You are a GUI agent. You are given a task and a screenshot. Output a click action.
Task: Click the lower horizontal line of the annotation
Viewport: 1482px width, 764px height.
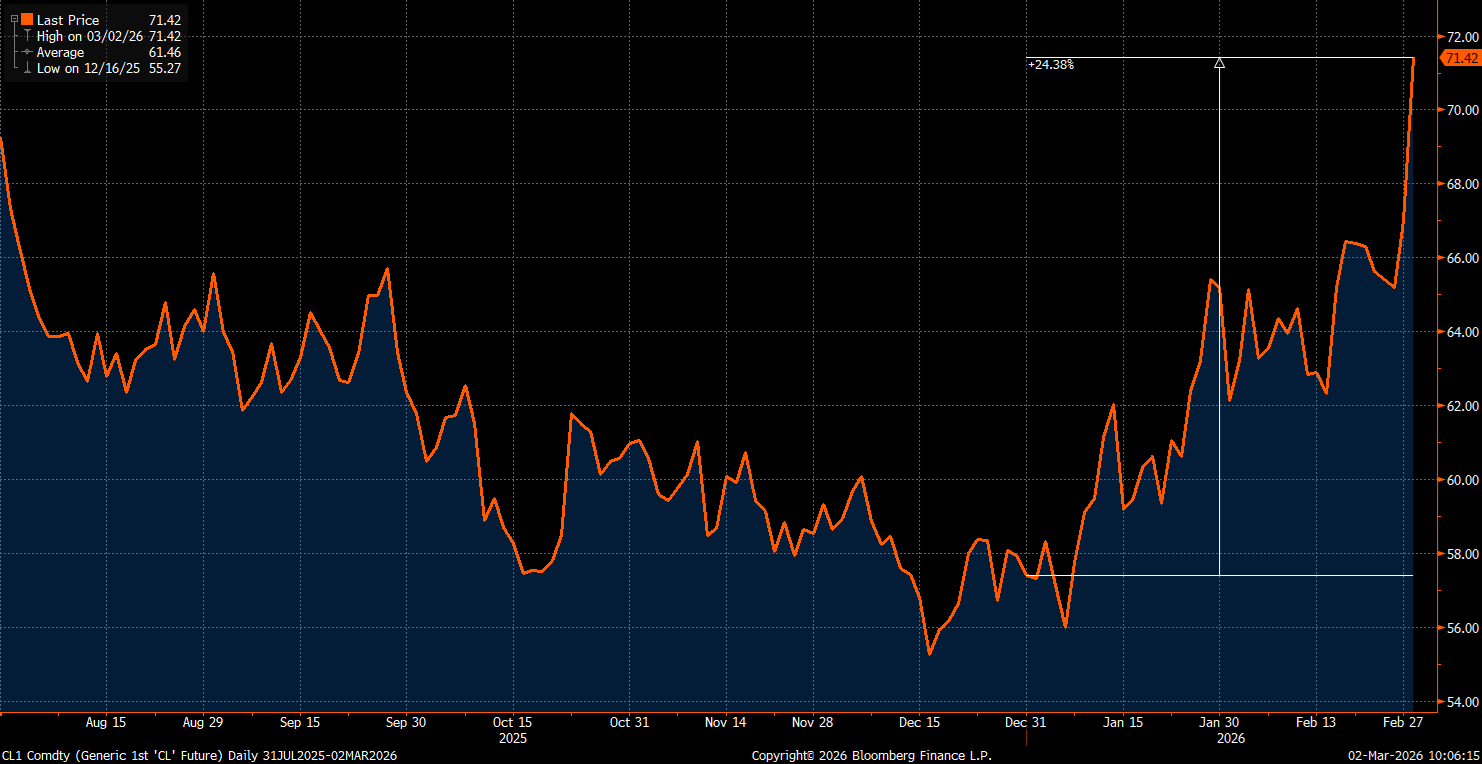coord(1300,575)
